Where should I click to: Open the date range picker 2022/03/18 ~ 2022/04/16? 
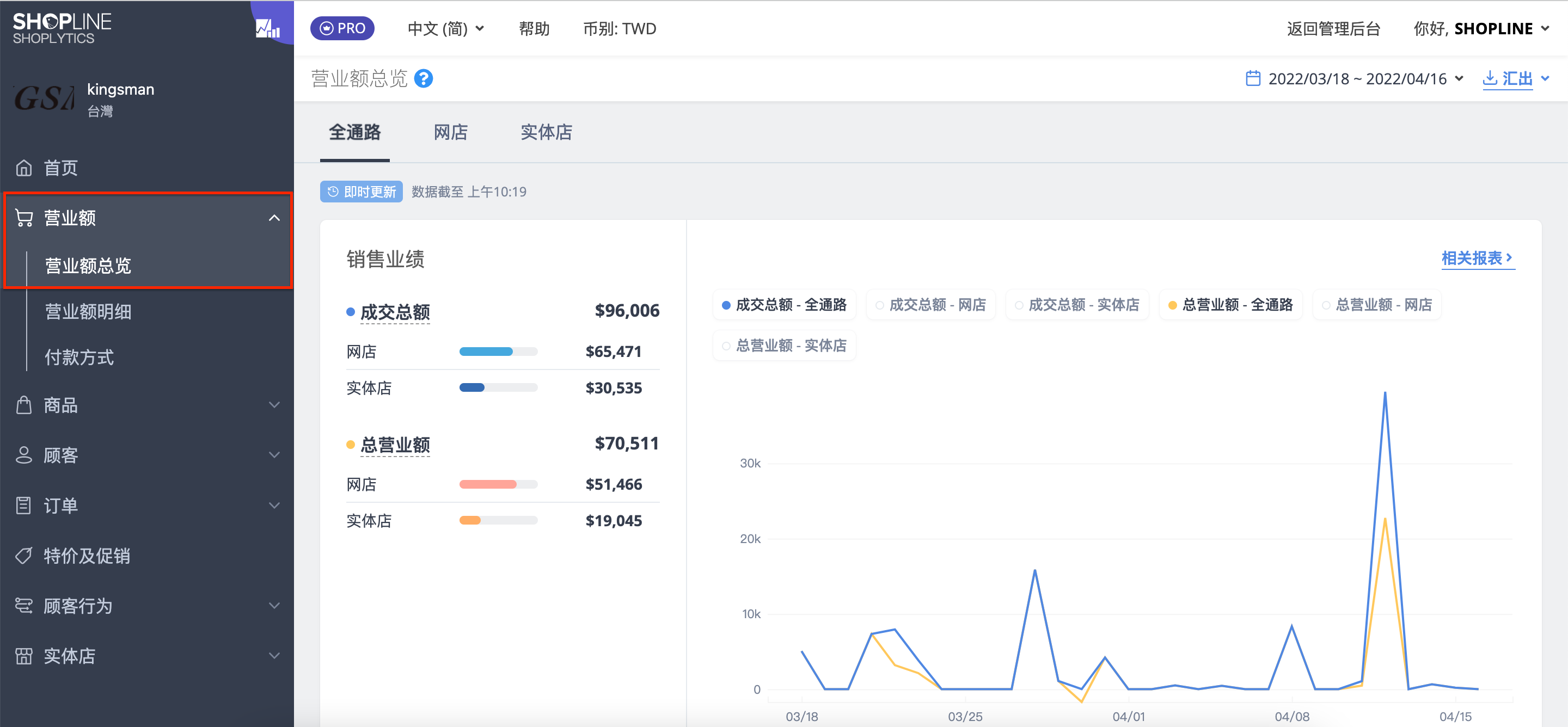coord(1355,78)
